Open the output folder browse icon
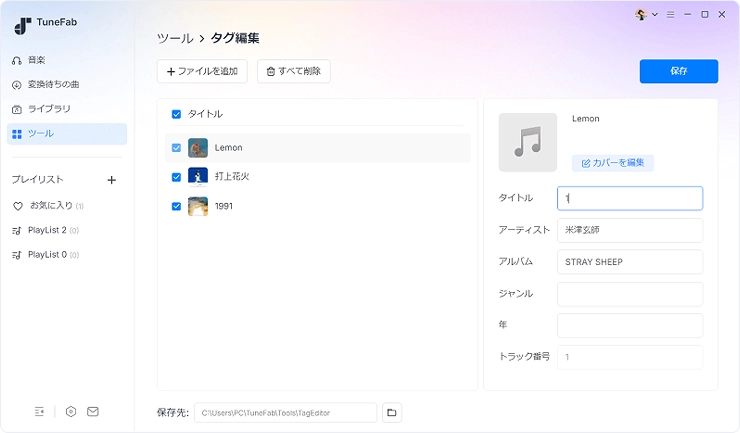The height and width of the screenshot is (433, 740). point(392,413)
